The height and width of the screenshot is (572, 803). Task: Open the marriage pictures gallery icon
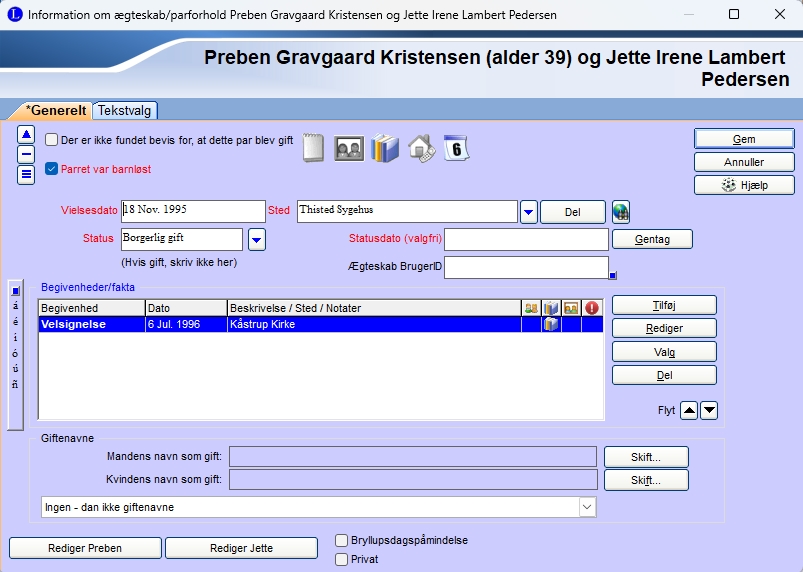(348, 148)
